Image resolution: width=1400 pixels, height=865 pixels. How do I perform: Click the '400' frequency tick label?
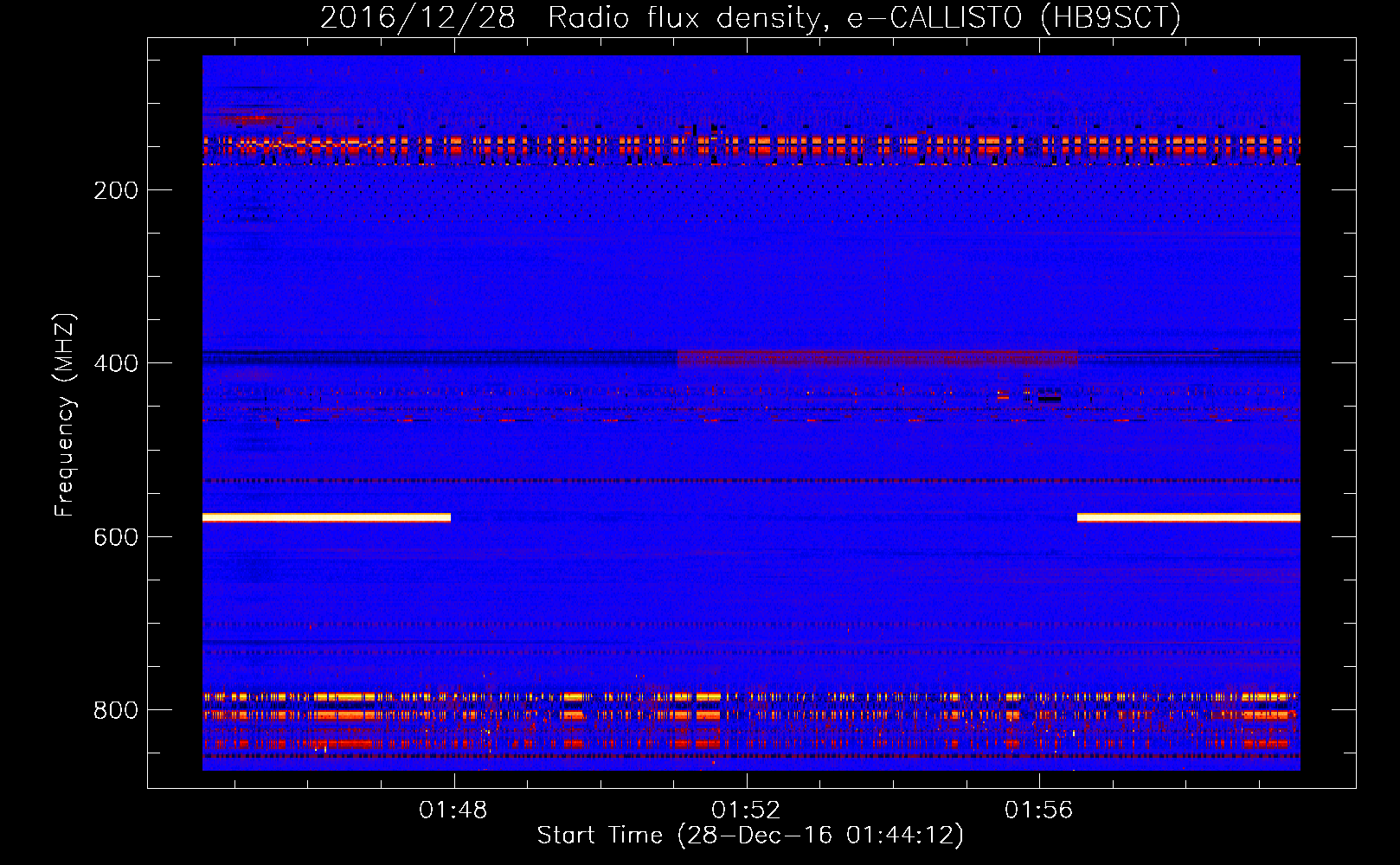point(116,363)
